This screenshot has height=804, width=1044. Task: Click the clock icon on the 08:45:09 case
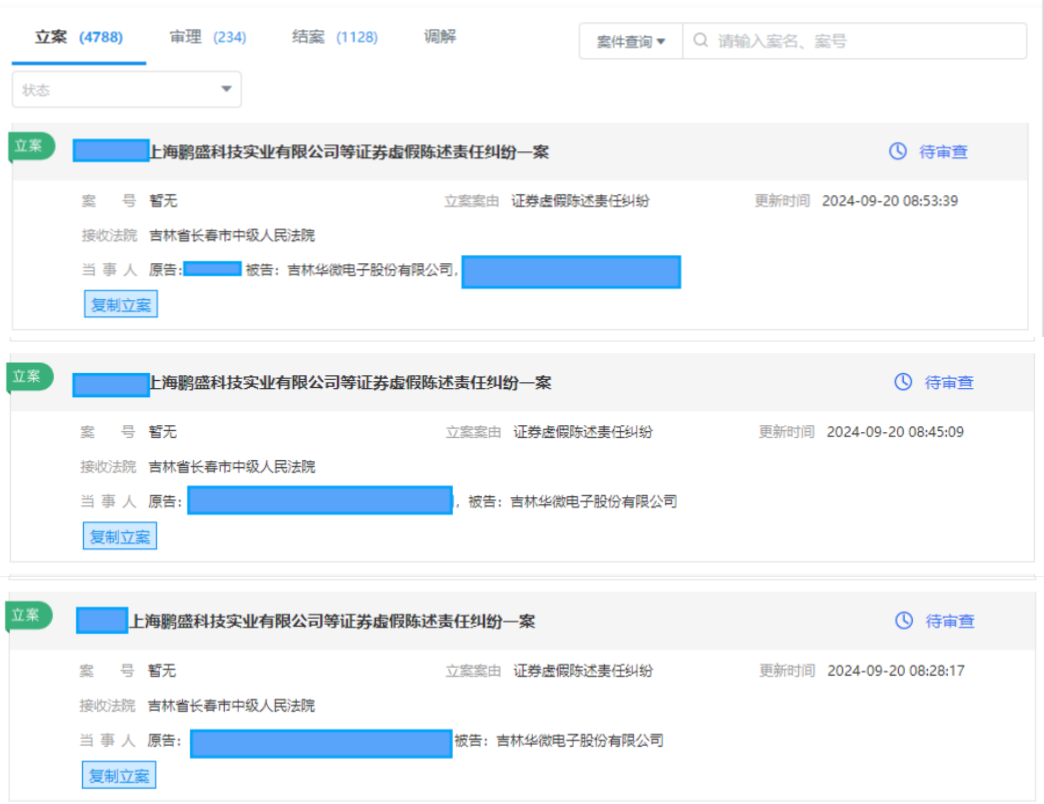pyautogui.click(x=903, y=382)
